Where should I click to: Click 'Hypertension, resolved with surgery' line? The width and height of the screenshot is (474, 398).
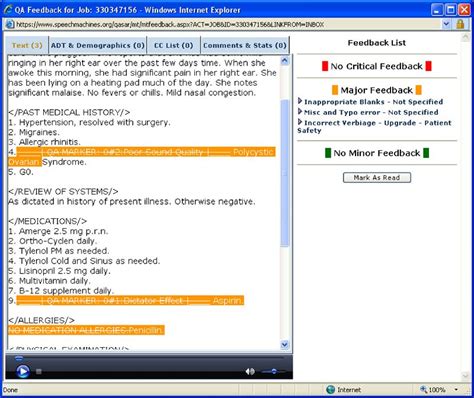[89, 122]
